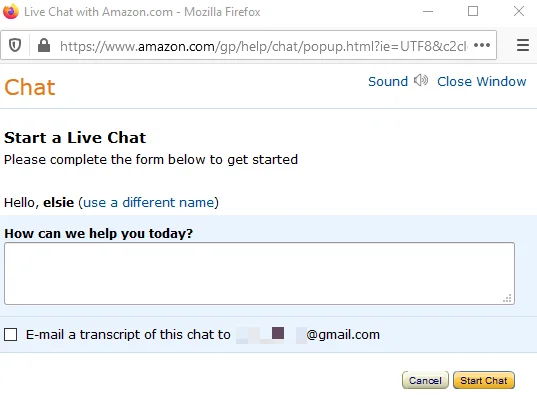Maximize the Firefox chat window

point(473,11)
